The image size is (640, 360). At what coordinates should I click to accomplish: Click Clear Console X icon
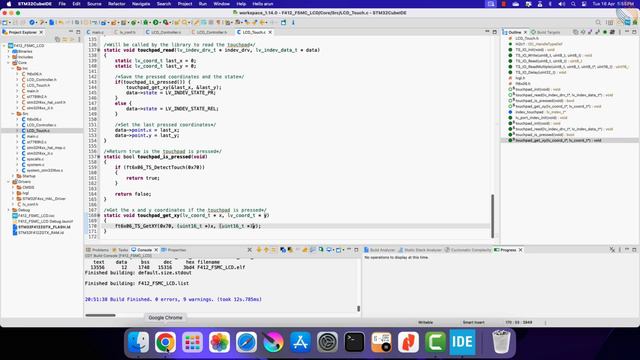pos(249,250)
